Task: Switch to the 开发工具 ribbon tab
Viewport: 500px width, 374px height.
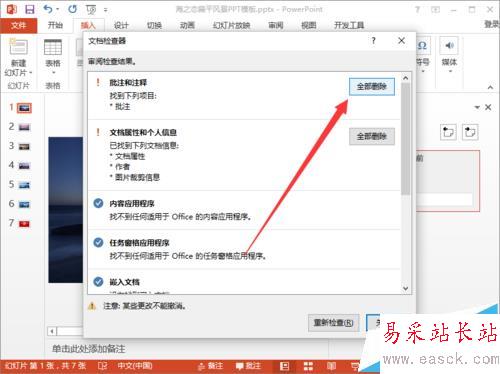Action: click(x=349, y=25)
